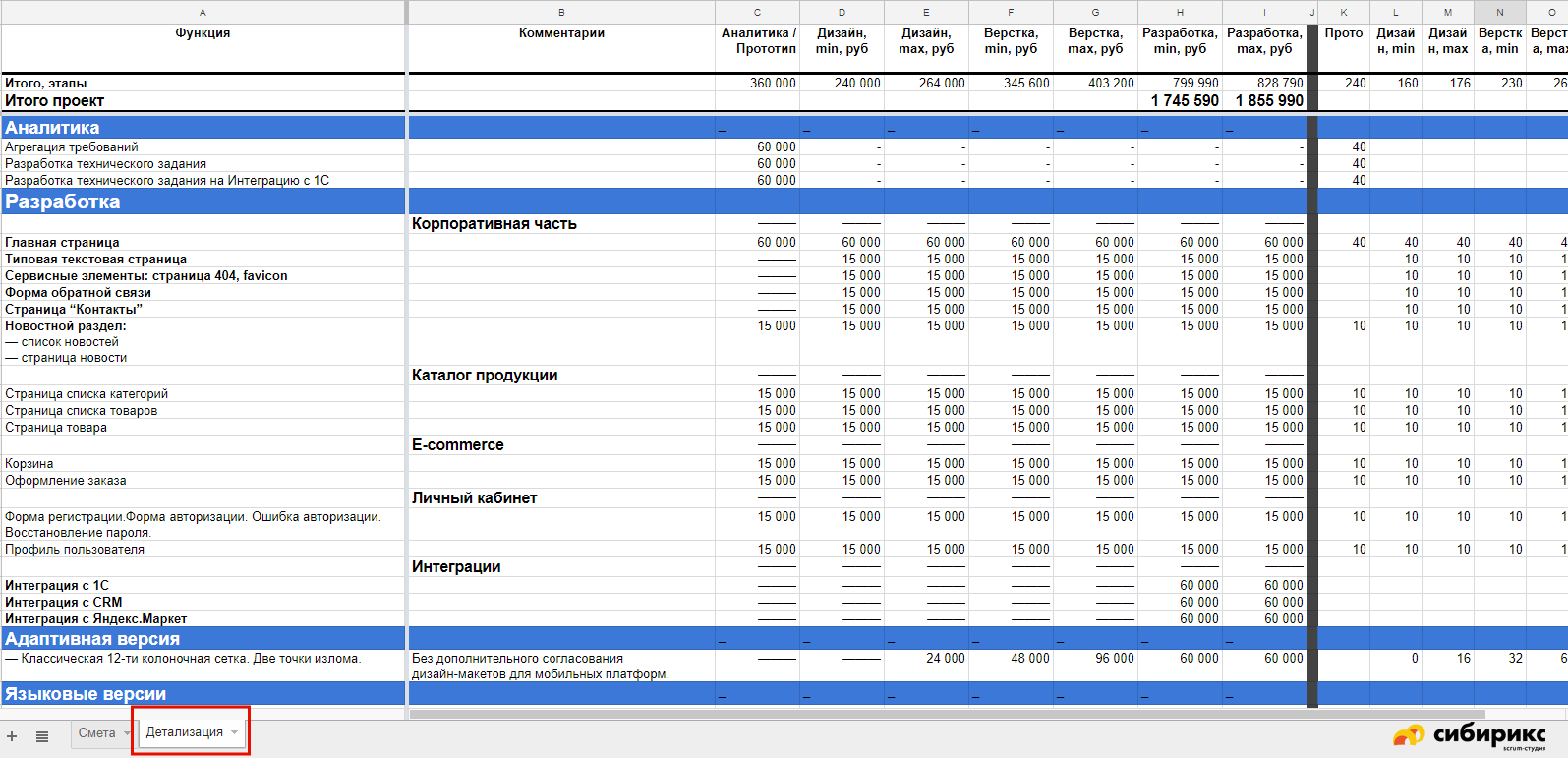Screen dimensions: 1568x758
Task: Select column A header
Action: tap(203, 12)
